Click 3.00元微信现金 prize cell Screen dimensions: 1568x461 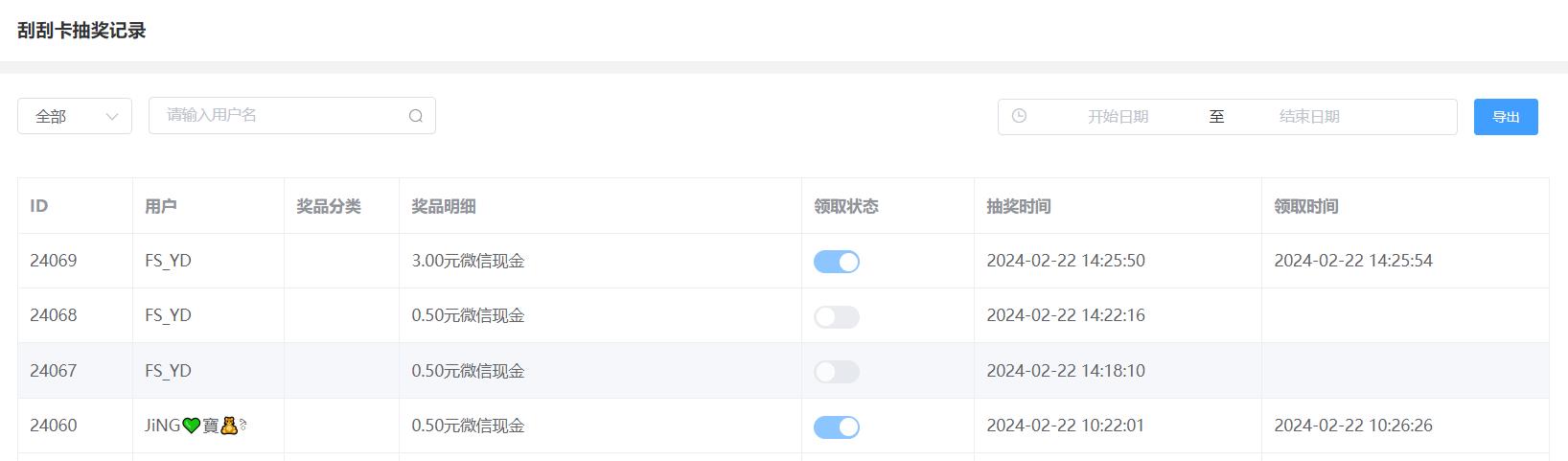pos(468,261)
